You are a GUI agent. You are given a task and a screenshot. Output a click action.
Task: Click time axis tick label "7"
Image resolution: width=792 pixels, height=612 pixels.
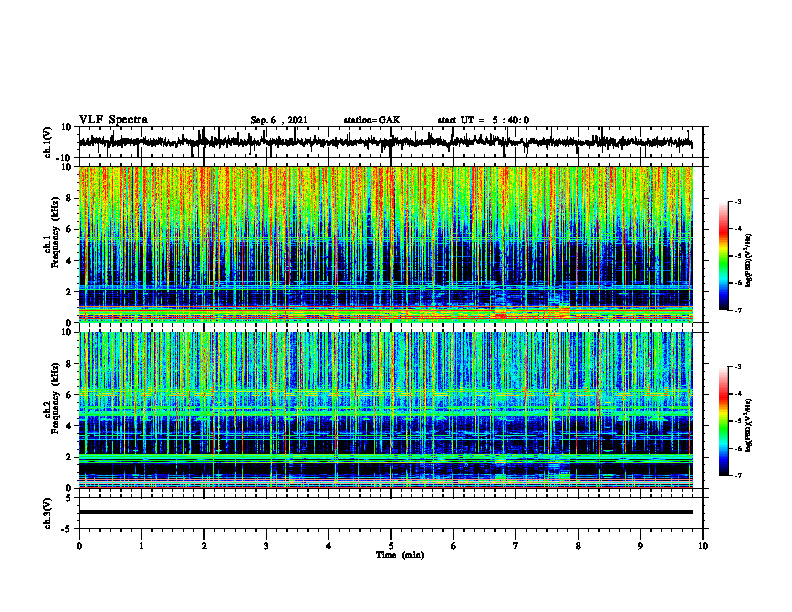[x=516, y=546]
